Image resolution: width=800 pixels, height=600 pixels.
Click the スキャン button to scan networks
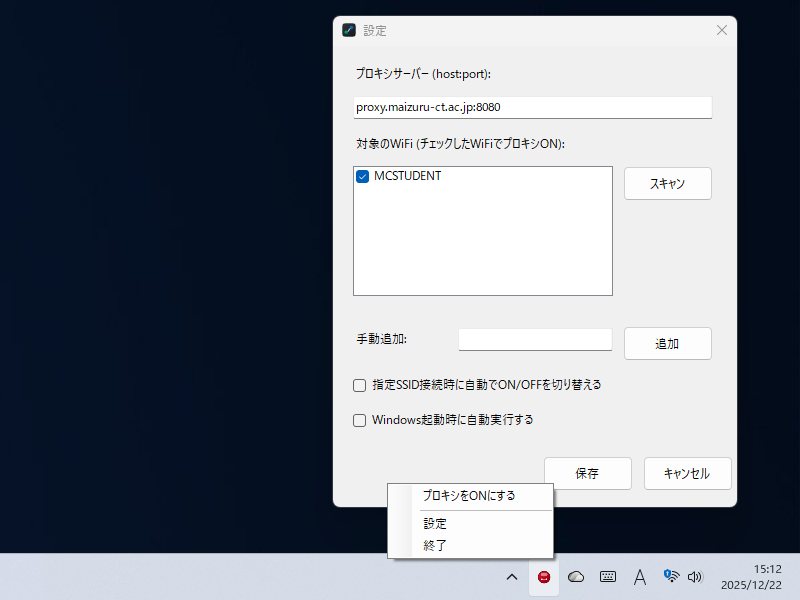pyautogui.click(x=667, y=183)
